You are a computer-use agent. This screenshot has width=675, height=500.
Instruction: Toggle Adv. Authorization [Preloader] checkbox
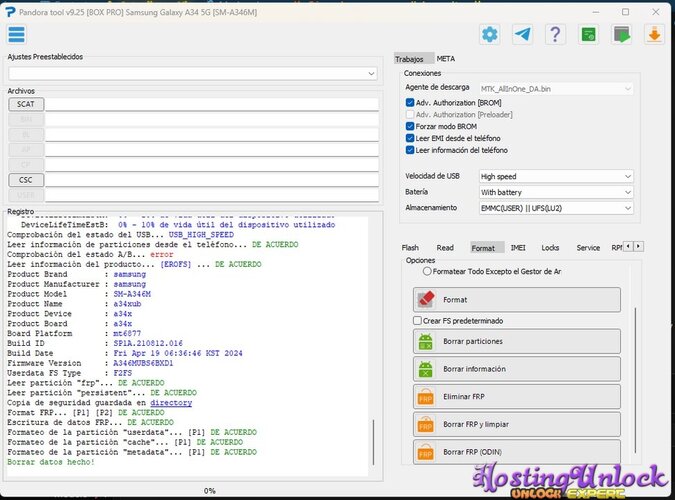pyautogui.click(x=410, y=115)
